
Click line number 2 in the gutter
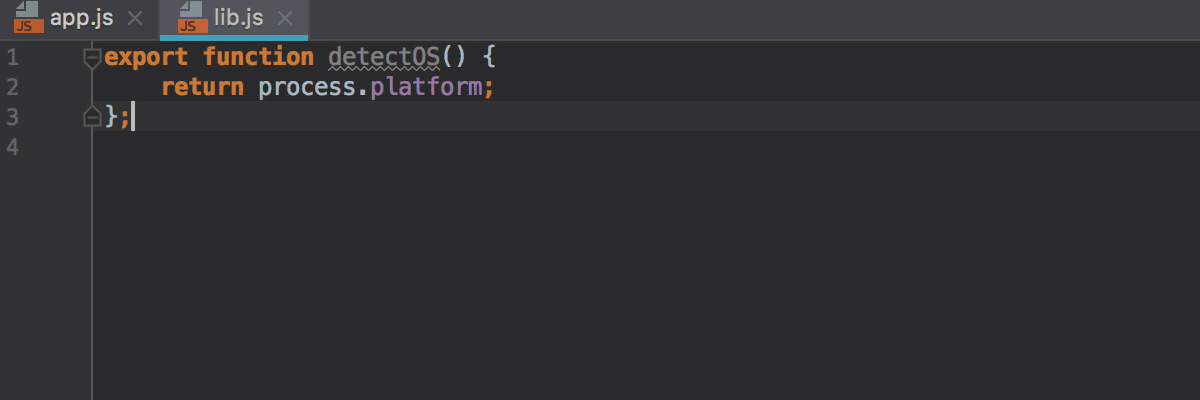pos(12,87)
